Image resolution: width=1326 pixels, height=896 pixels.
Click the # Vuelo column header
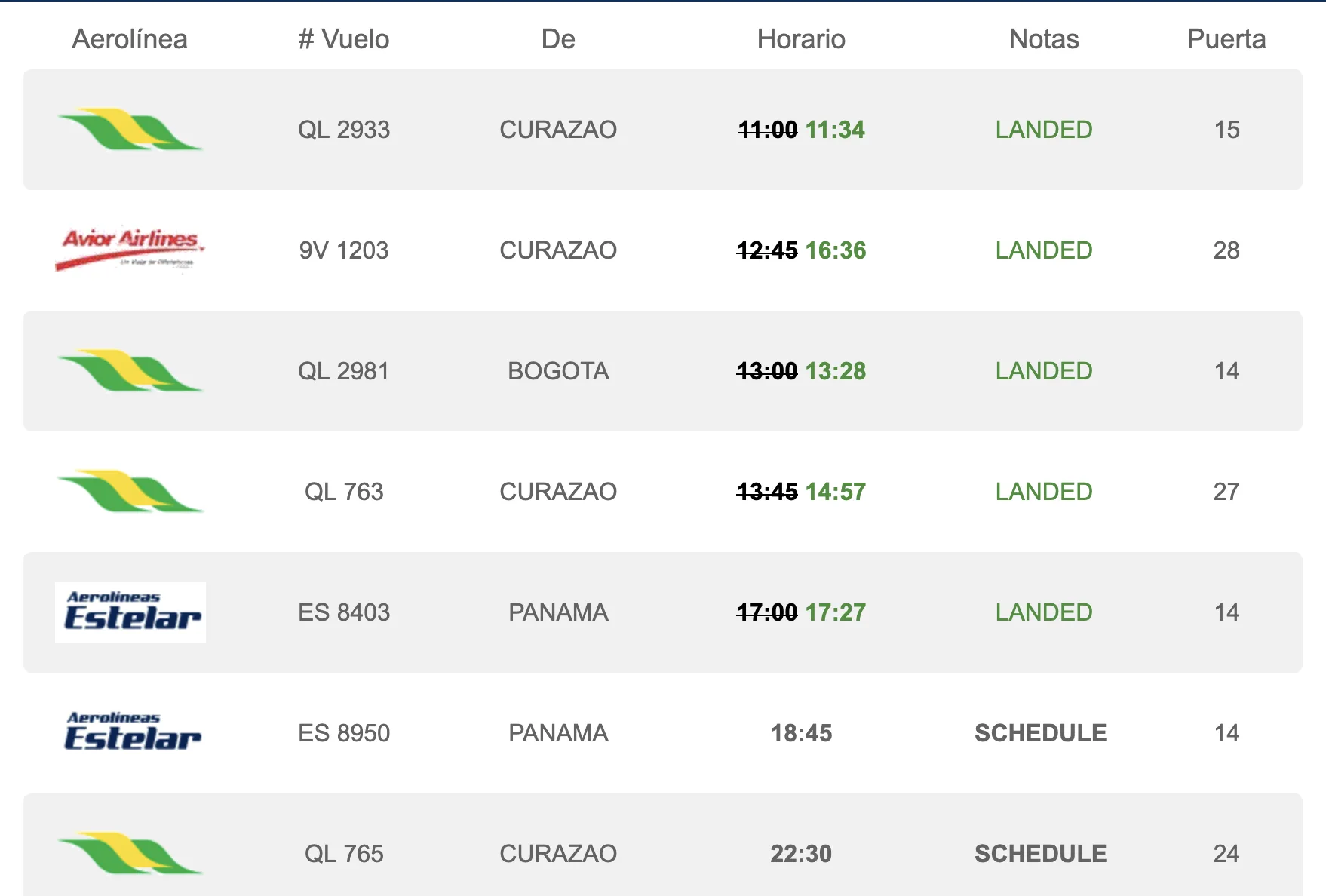coord(344,39)
